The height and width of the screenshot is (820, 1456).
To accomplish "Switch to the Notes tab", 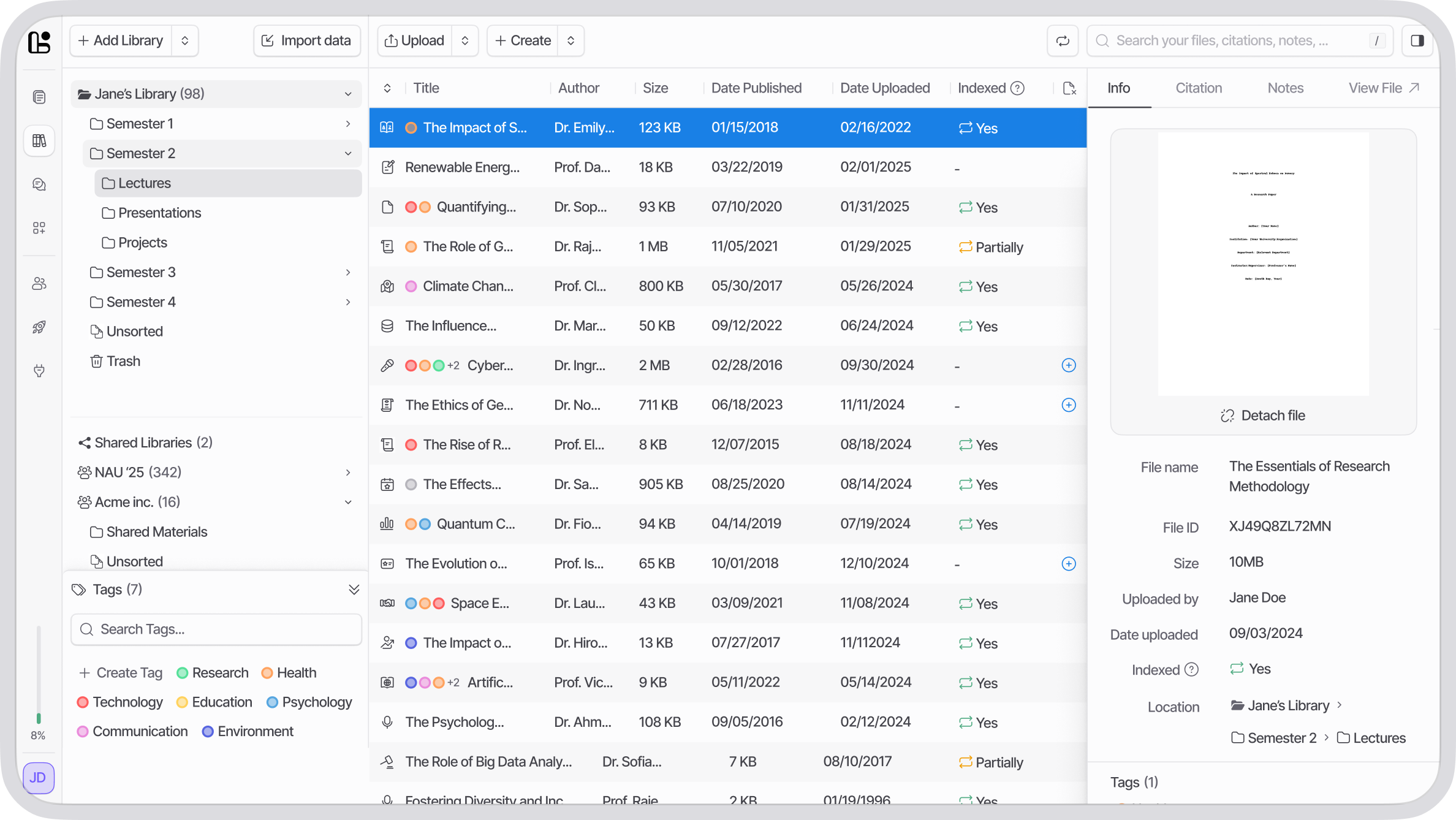I will [1285, 88].
